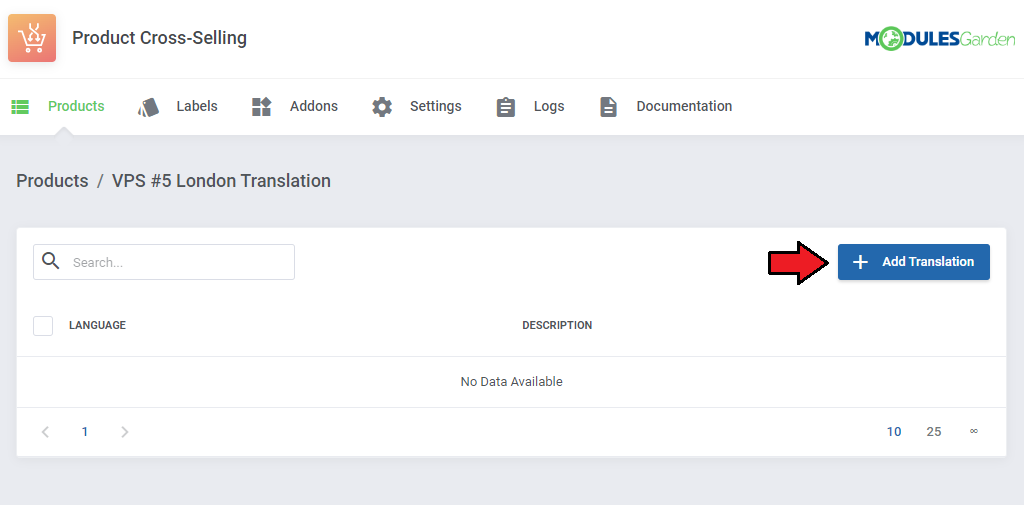Click the plus icon in Add Translation
1024x505 pixels.
coord(861,262)
